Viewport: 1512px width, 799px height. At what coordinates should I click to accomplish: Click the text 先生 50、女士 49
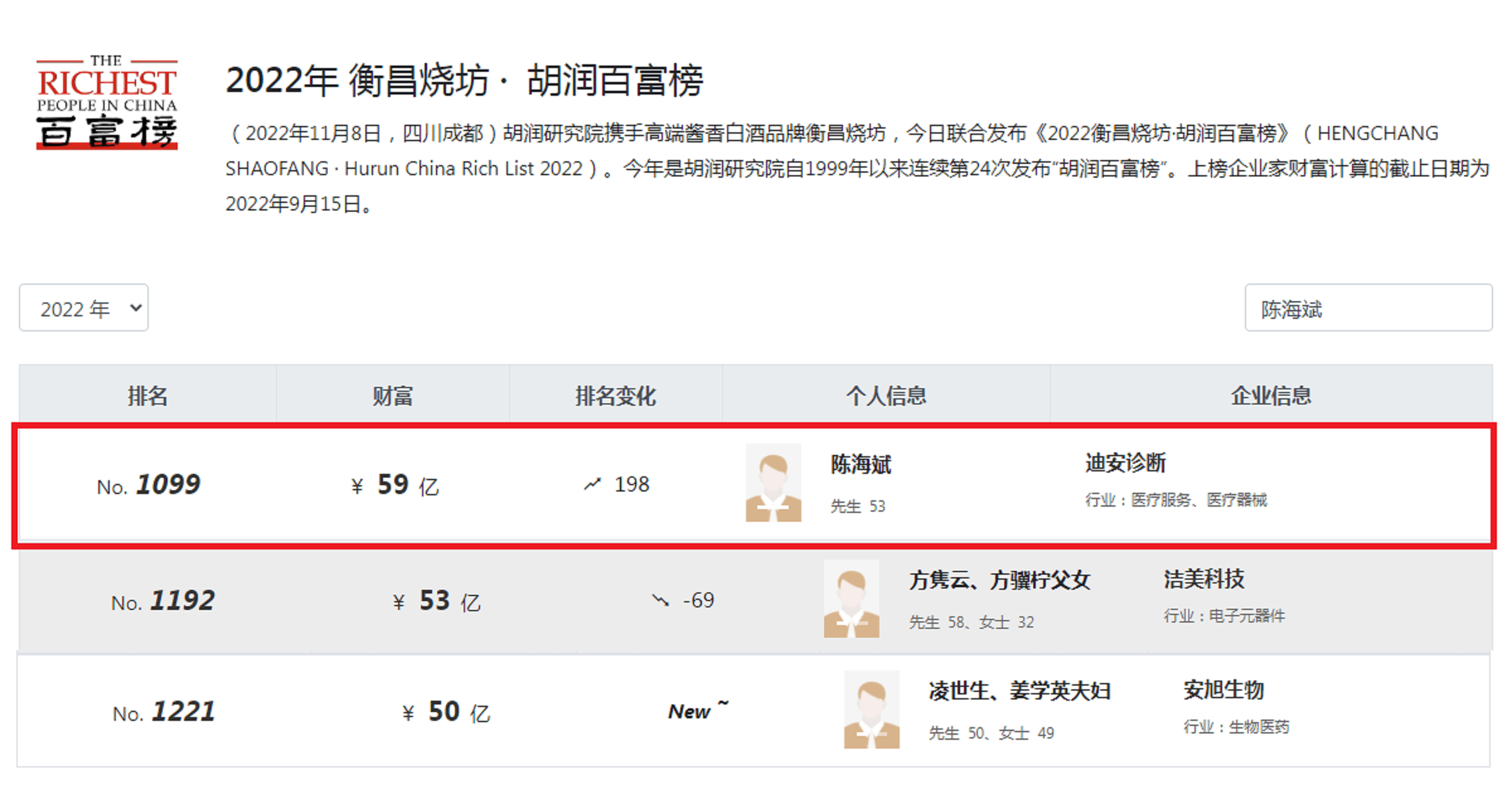click(x=991, y=733)
